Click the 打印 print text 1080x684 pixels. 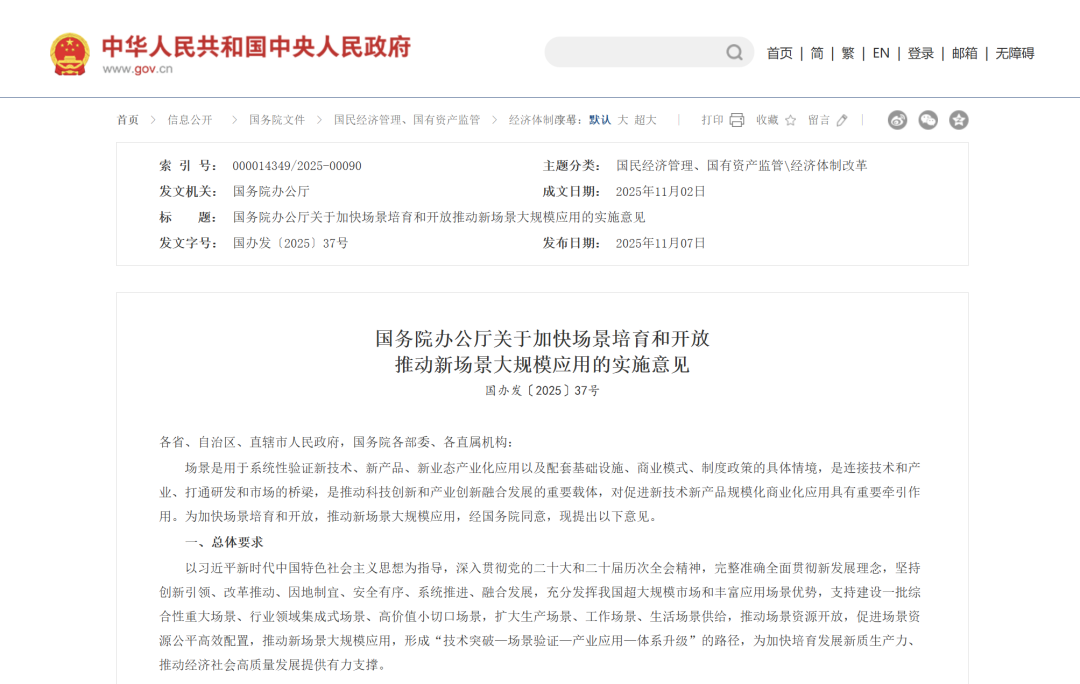[x=712, y=120]
